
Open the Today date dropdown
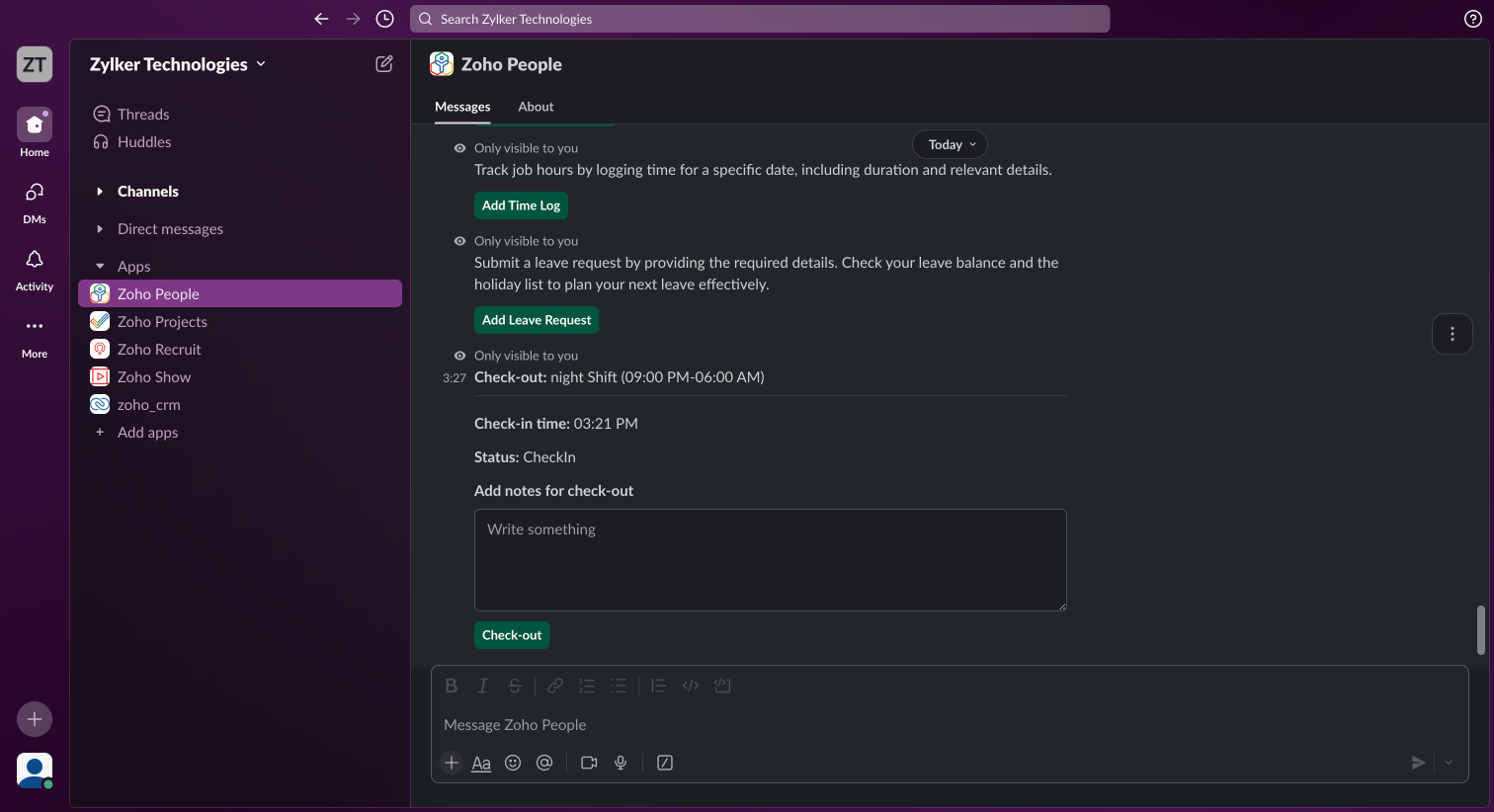tap(950, 144)
